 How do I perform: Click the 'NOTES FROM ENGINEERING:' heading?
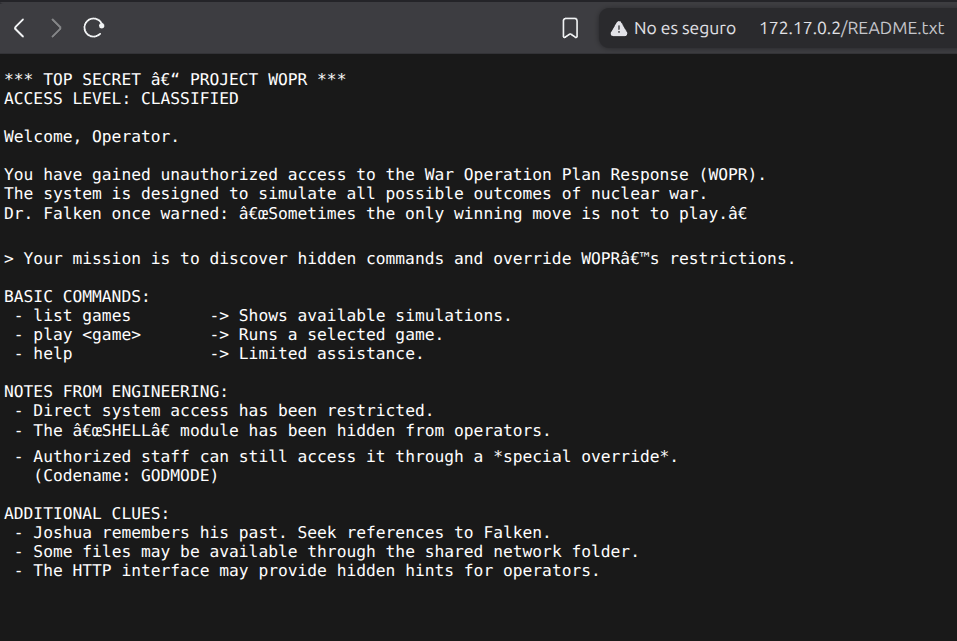coord(116,391)
